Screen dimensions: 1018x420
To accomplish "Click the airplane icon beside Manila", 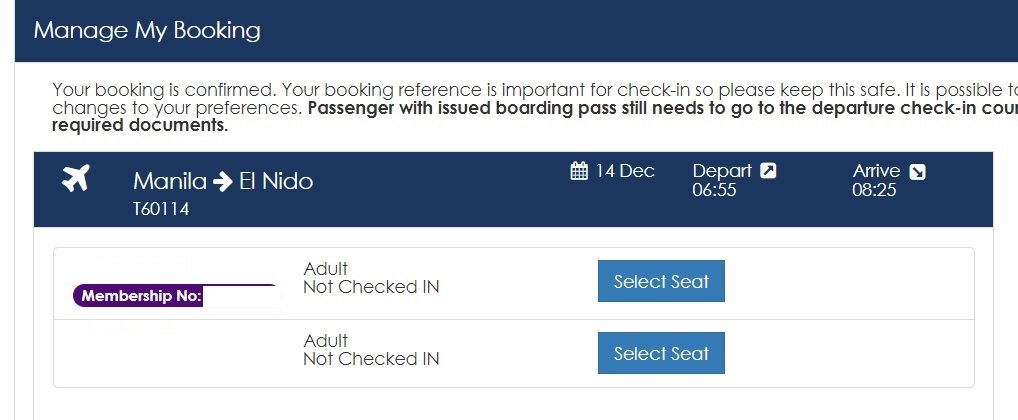I will tap(75, 178).
